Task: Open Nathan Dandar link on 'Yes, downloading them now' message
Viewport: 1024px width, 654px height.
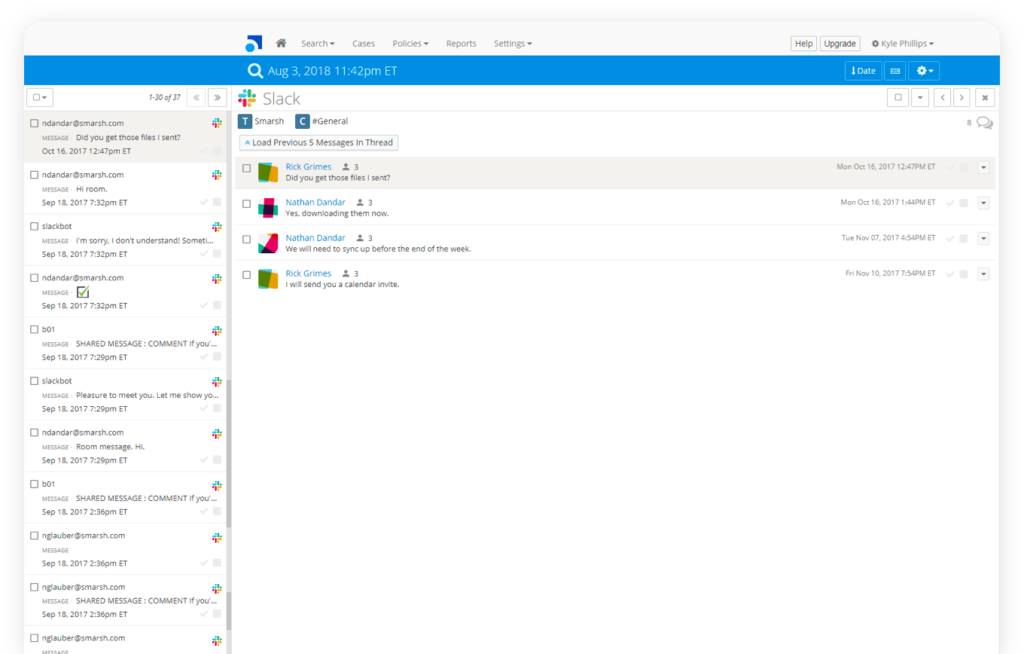Action: pyautogui.click(x=315, y=203)
